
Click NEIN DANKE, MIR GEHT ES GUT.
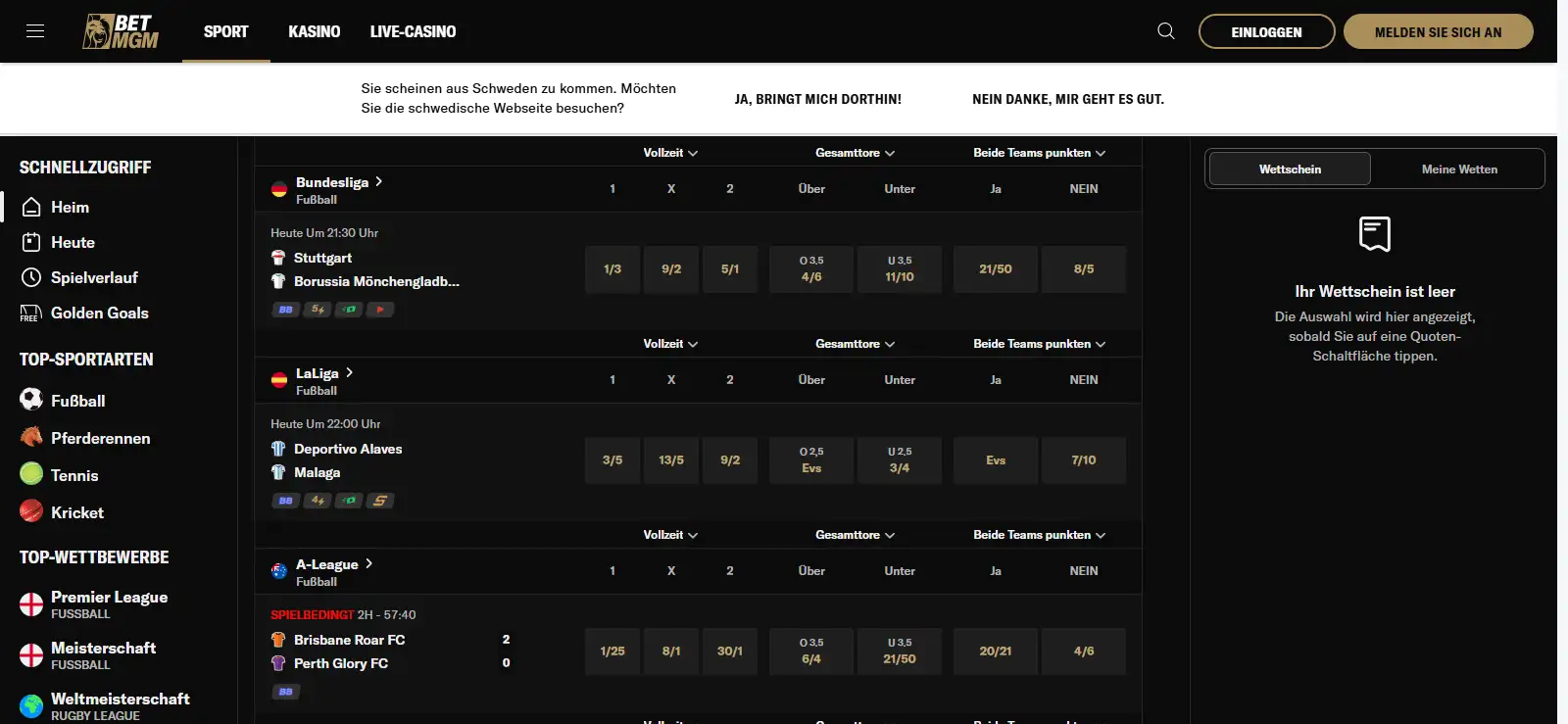point(1068,99)
